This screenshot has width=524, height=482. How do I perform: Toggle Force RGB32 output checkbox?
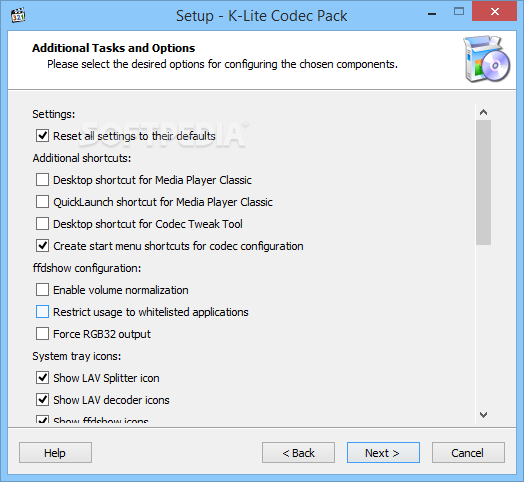(x=42, y=334)
